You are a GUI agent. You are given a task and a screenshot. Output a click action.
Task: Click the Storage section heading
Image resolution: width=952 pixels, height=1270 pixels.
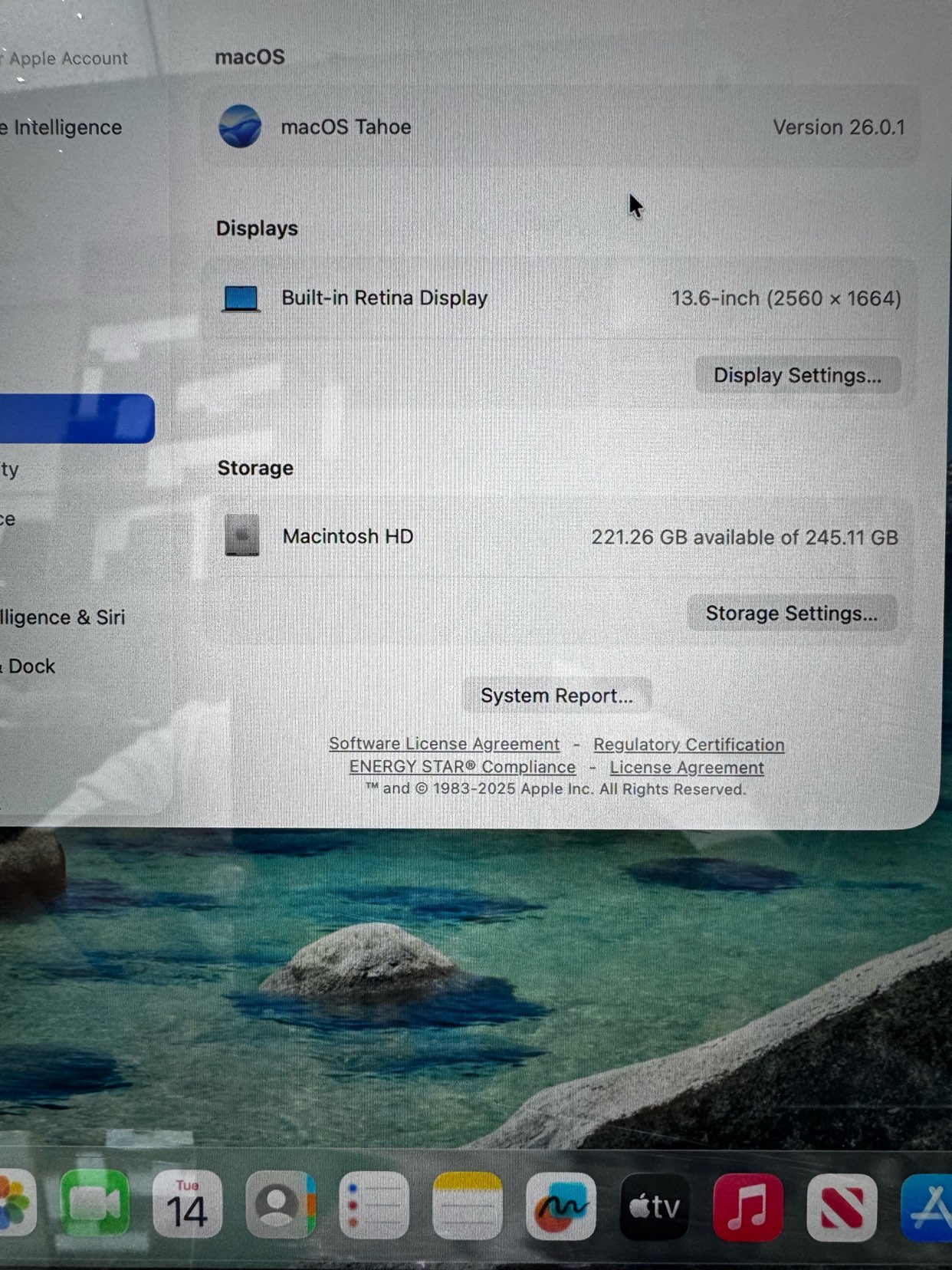(255, 468)
